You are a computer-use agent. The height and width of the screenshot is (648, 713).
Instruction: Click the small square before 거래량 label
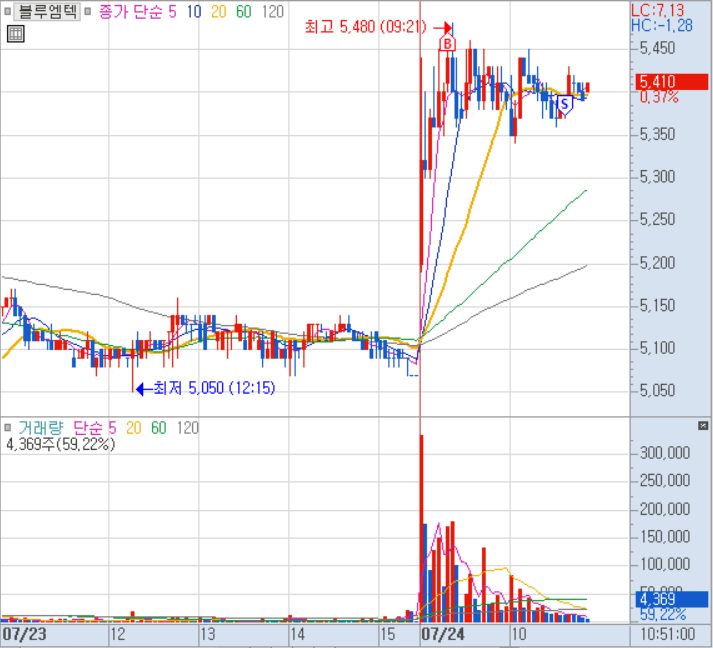[x=9, y=428]
